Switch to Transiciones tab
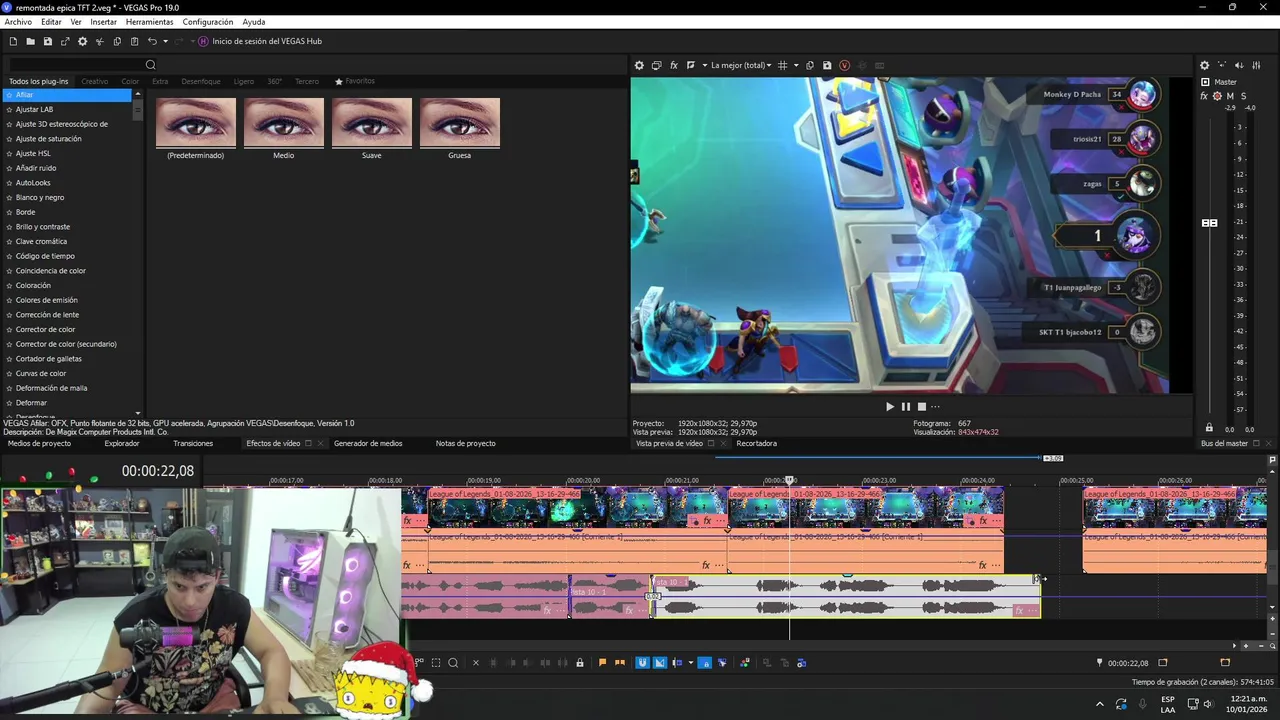Viewport: 1280px width, 720px height. tap(193, 443)
